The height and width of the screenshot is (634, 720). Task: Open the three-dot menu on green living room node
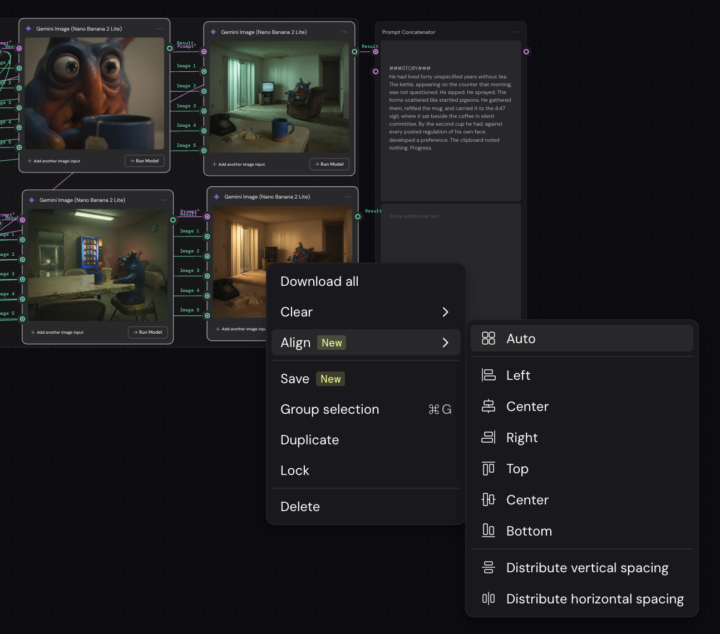click(344, 32)
